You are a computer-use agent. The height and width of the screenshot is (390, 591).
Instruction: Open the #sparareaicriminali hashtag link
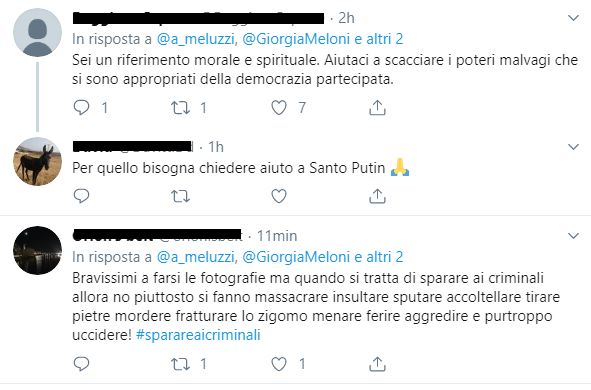[x=198, y=335]
